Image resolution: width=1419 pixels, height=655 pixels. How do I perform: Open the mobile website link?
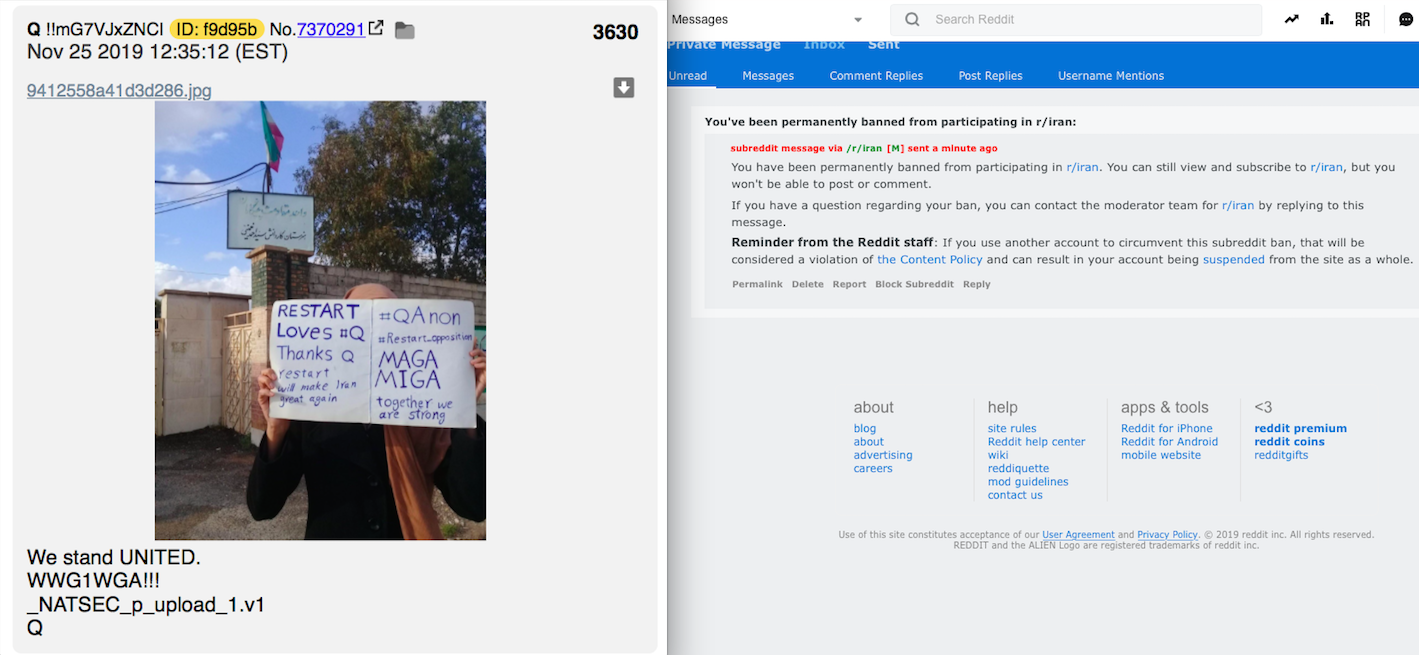(1161, 455)
